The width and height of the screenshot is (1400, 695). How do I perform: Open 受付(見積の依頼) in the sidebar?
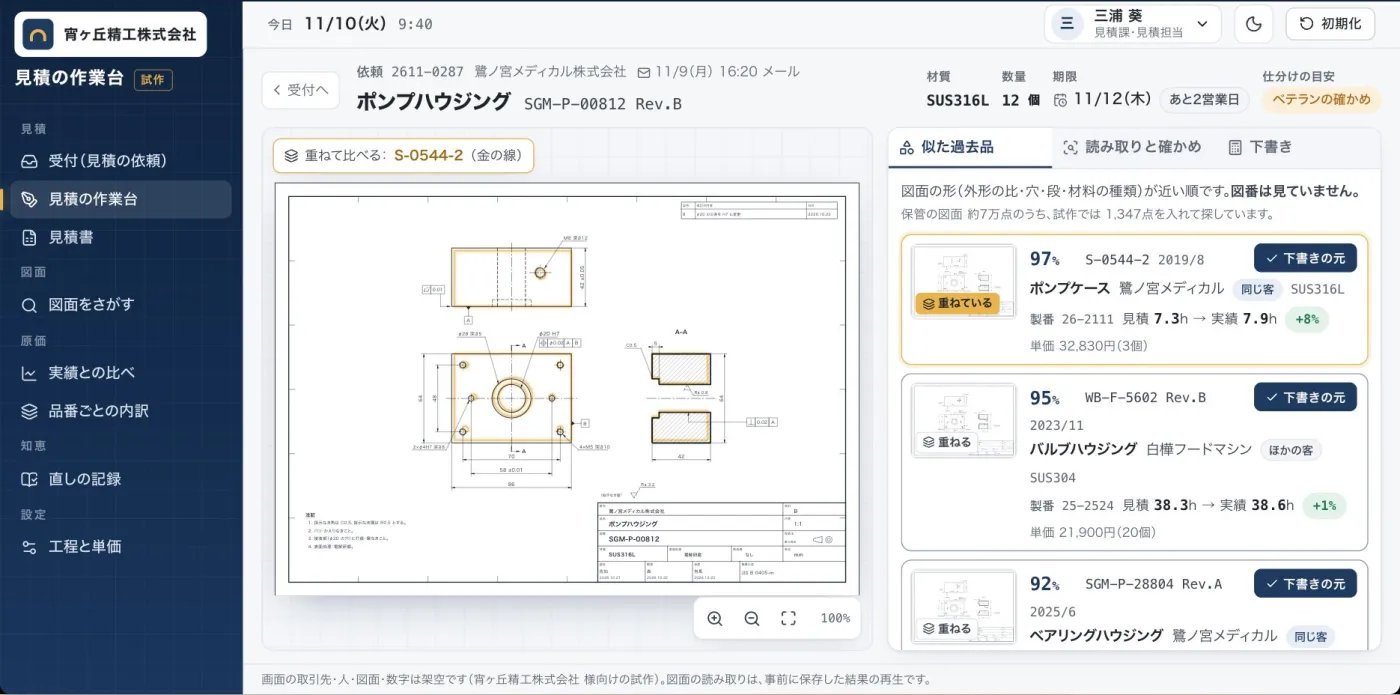tap(121, 160)
